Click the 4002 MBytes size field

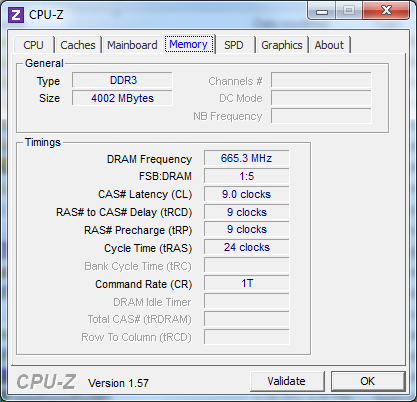pos(122,98)
